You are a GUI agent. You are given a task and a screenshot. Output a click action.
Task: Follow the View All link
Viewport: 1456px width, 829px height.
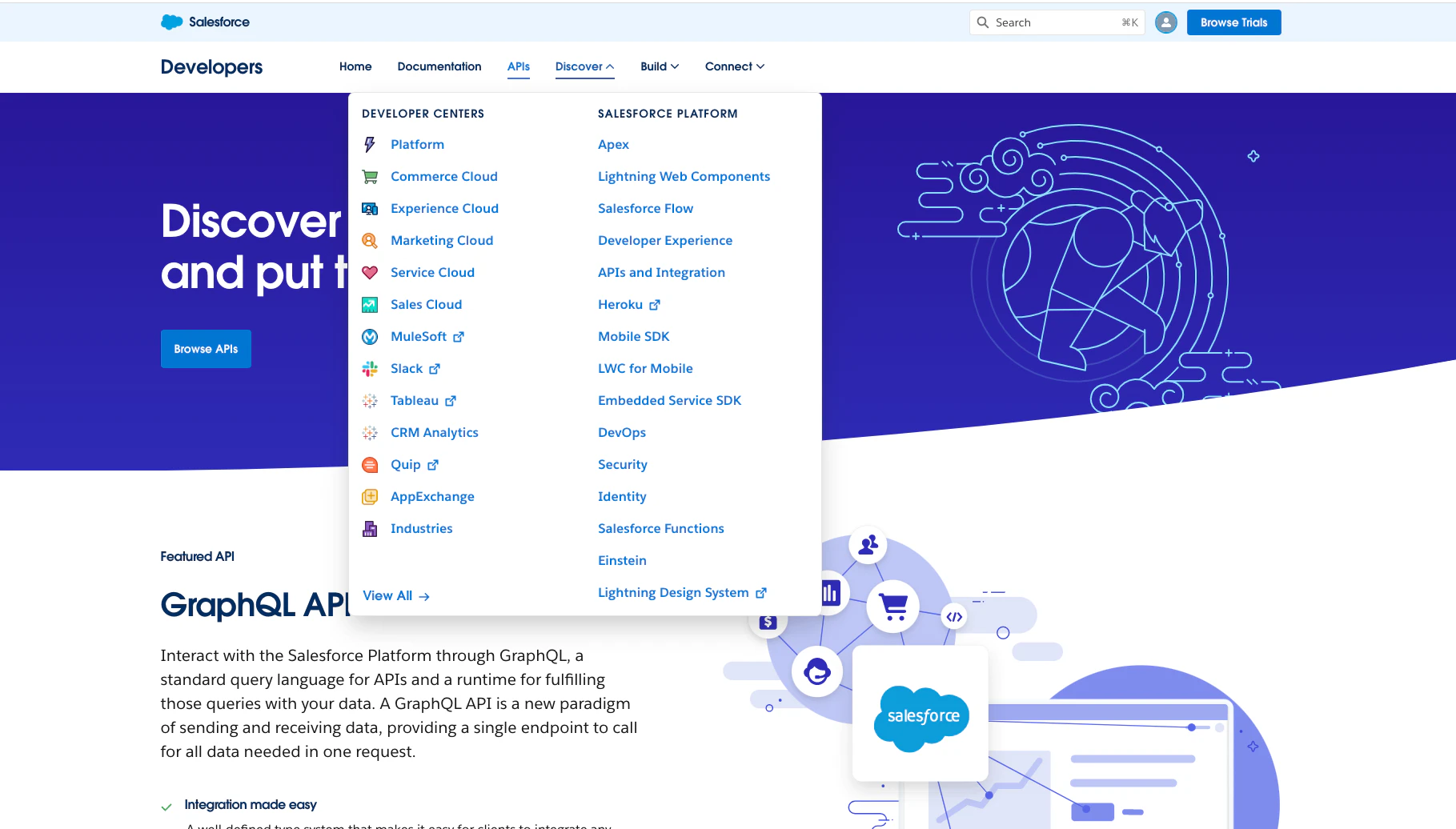[396, 595]
